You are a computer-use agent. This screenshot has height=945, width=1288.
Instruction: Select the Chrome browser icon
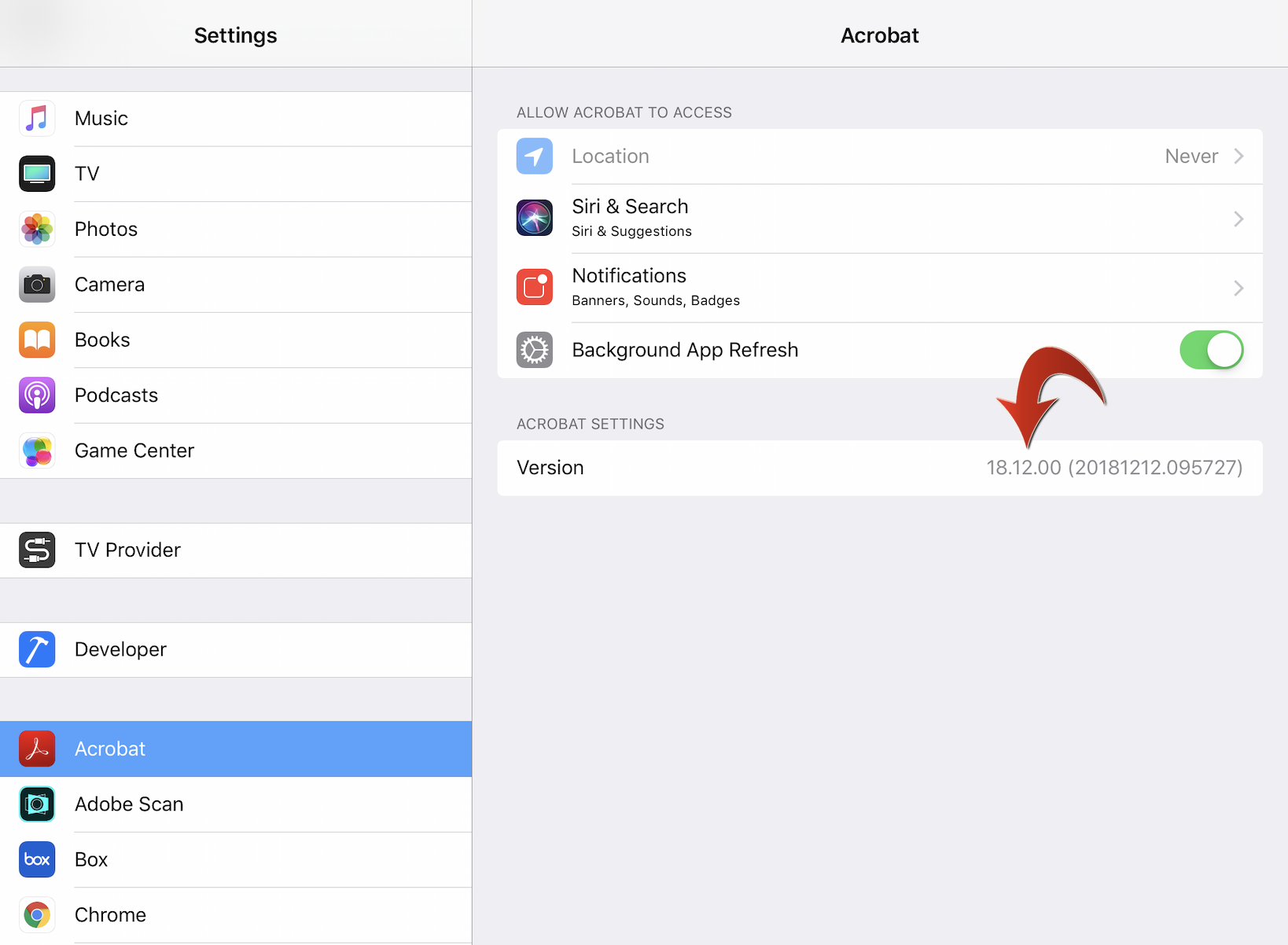[x=37, y=915]
